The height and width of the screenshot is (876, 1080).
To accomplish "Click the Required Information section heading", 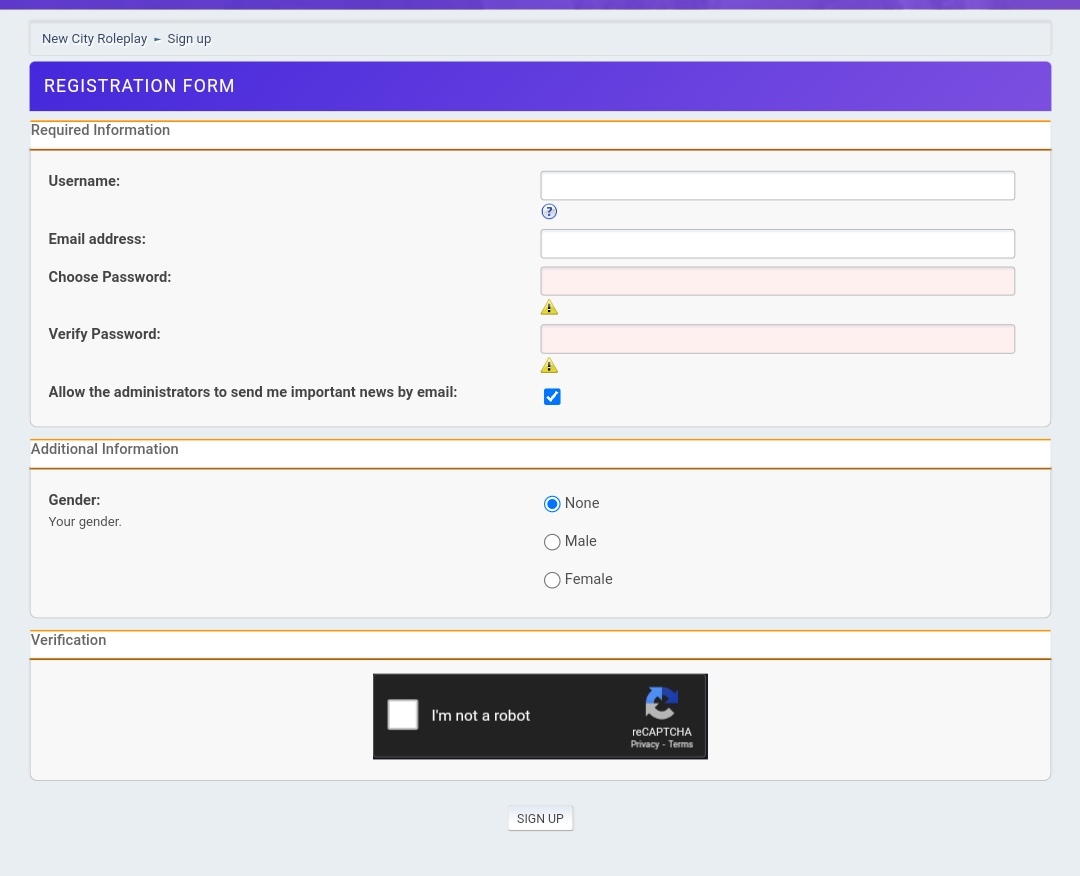I will point(101,130).
